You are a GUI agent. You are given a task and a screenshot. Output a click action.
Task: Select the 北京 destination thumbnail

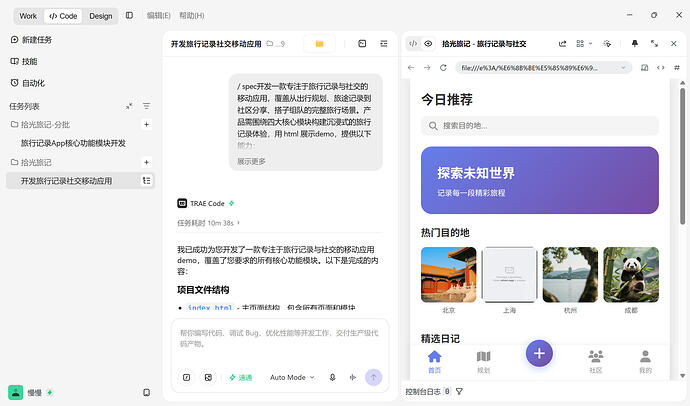pos(448,275)
